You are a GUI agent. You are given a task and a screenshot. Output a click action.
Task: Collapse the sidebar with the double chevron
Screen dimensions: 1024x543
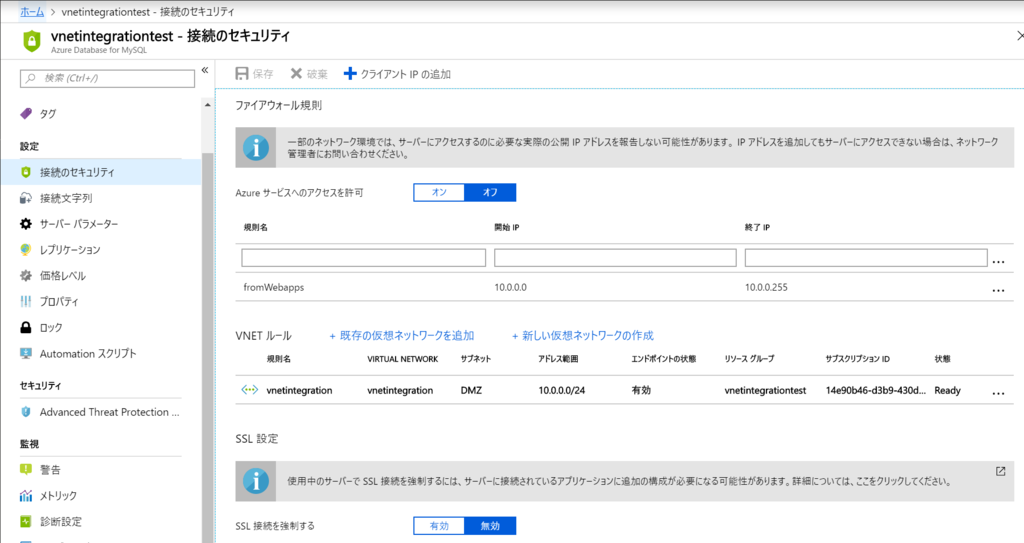(x=204, y=70)
